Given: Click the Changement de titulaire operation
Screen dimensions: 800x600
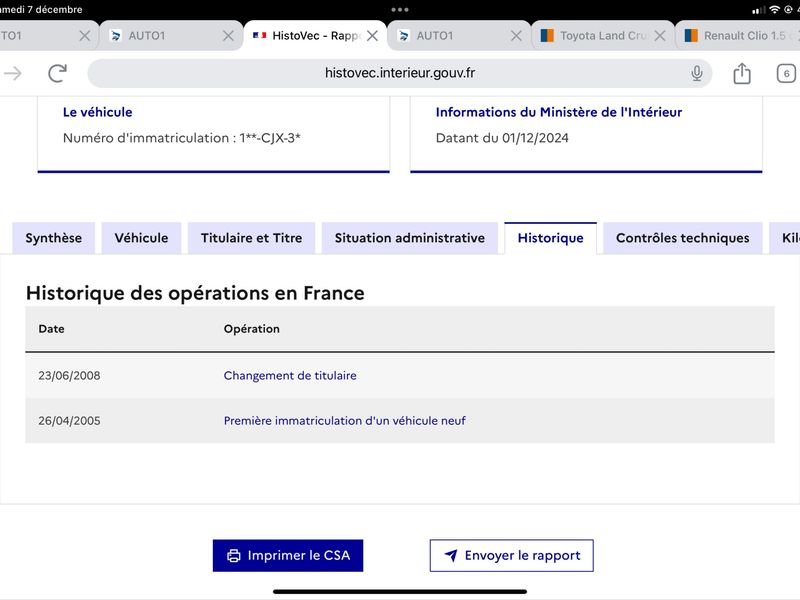Looking at the screenshot, I should pos(290,376).
